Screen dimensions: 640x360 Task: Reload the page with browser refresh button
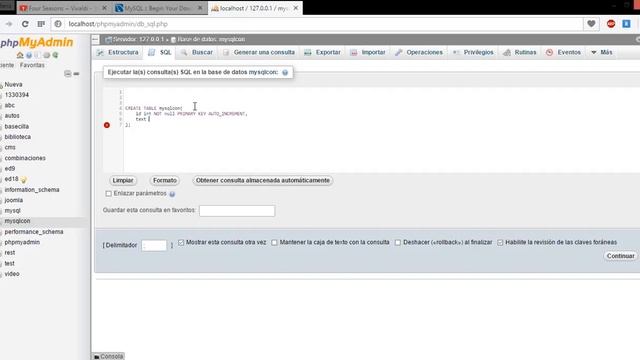25,24
